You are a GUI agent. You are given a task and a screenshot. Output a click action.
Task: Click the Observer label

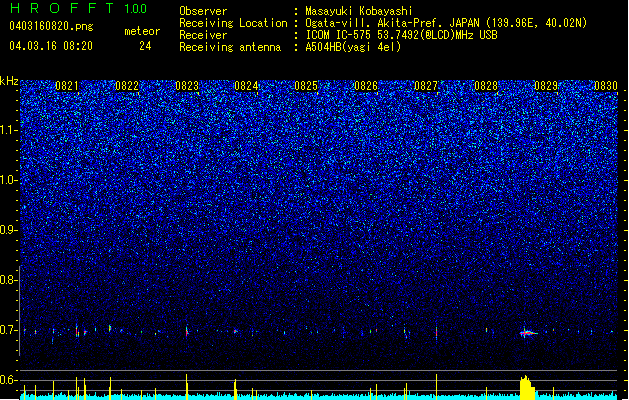pos(203,11)
